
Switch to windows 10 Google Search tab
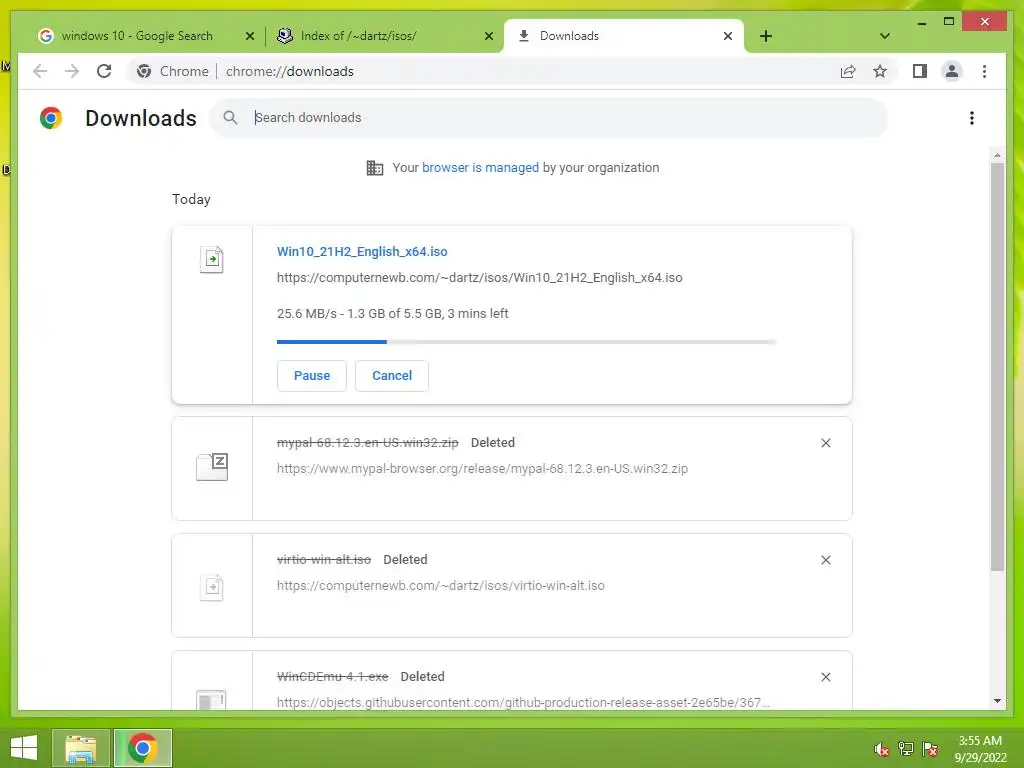pos(137,36)
